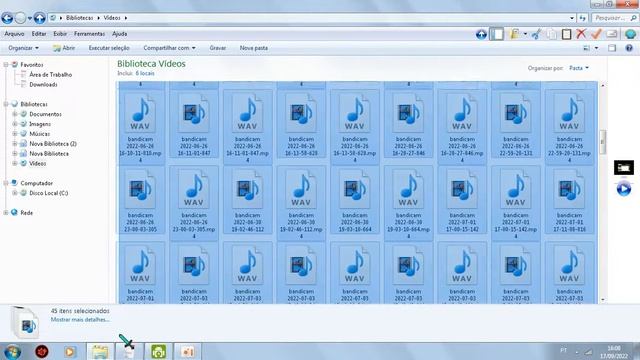Select Computador in sidebar

pyautogui.click(x=37, y=183)
